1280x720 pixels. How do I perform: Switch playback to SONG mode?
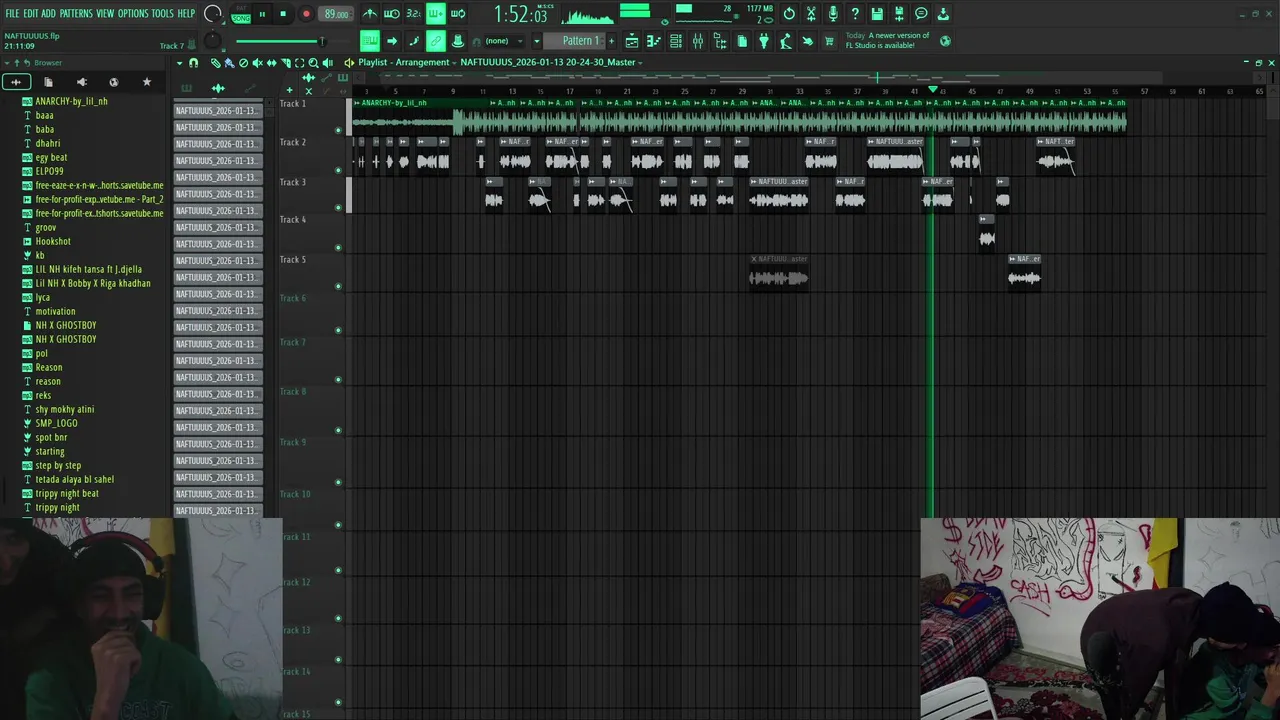point(241,18)
